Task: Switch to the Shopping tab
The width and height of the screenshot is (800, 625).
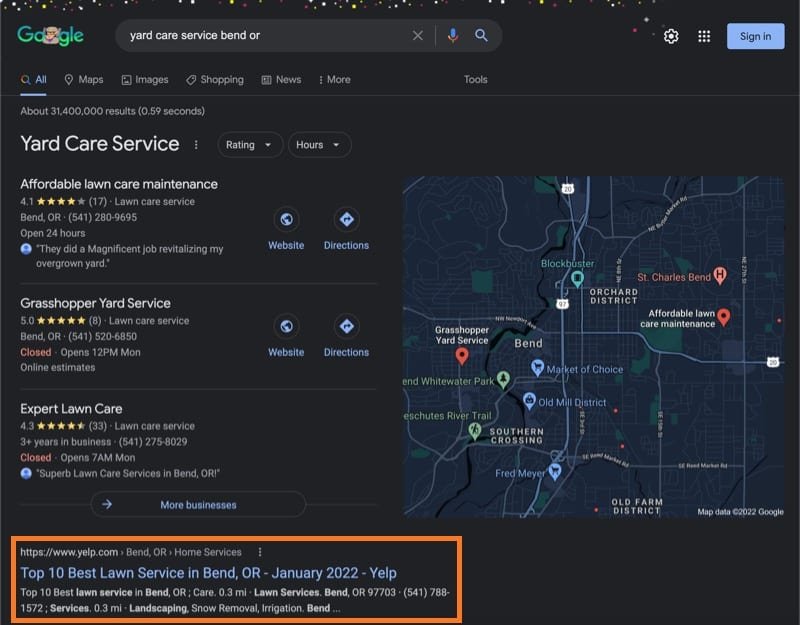Action: (x=215, y=80)
